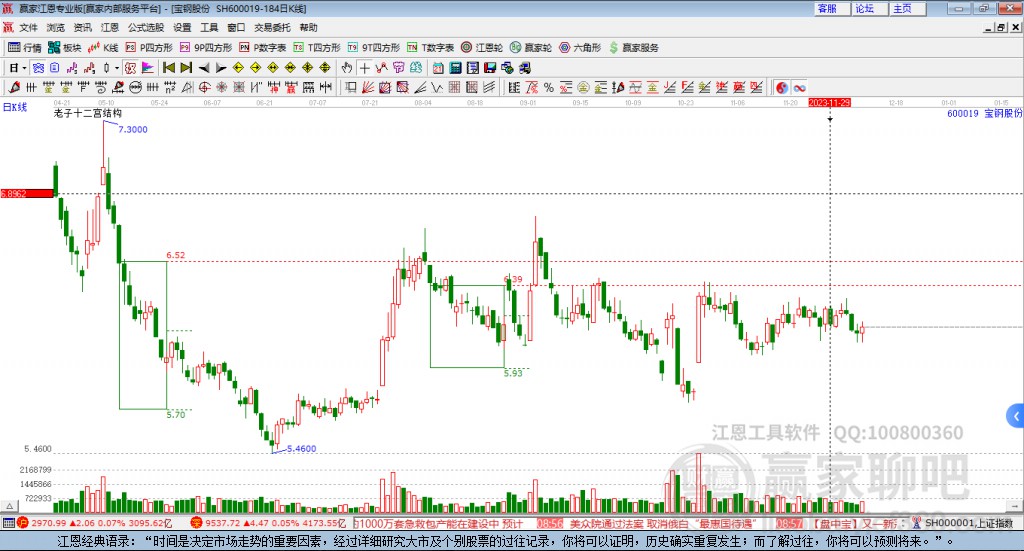Open the 设置 menu
This screenshot has height=551, width=1024.
[x=182, y=27]
